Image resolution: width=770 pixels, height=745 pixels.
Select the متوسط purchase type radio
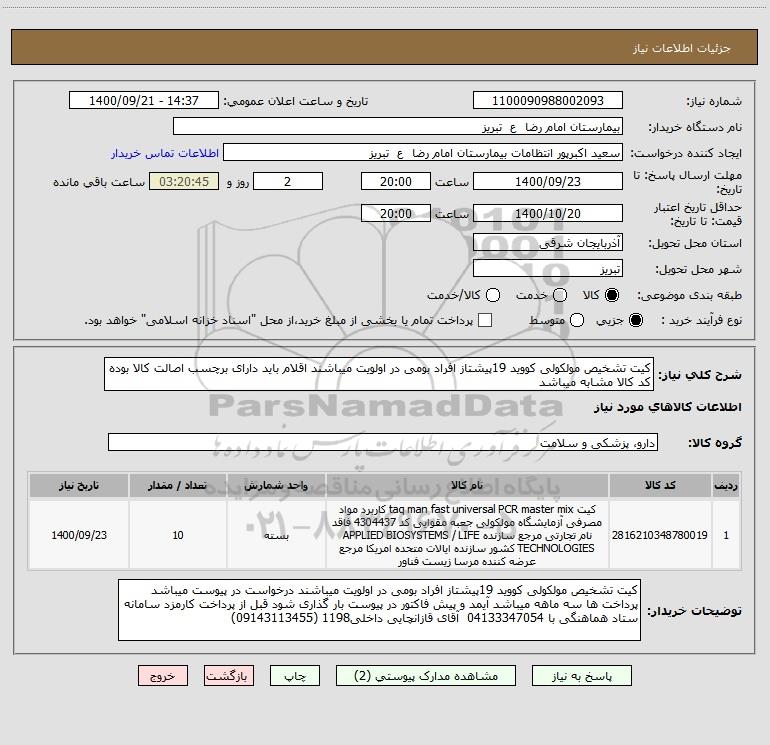[x=577, y=320]
